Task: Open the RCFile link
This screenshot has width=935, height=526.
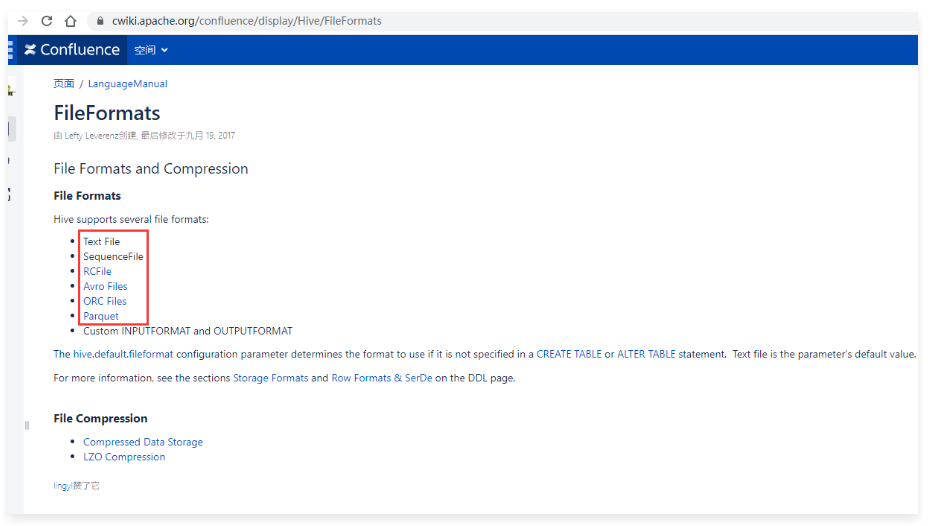Action: tap(97, 271)
